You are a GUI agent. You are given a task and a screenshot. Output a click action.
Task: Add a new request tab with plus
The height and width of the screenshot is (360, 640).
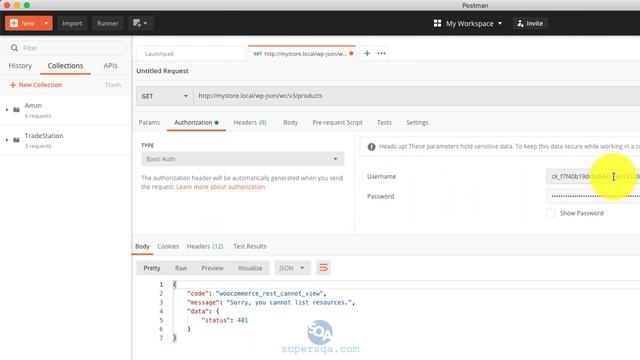(367, 53)
